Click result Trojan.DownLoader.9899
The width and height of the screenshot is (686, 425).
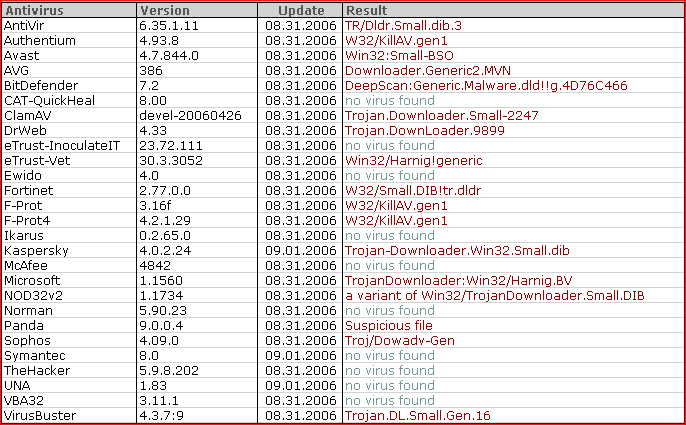[x=425, y=130]
